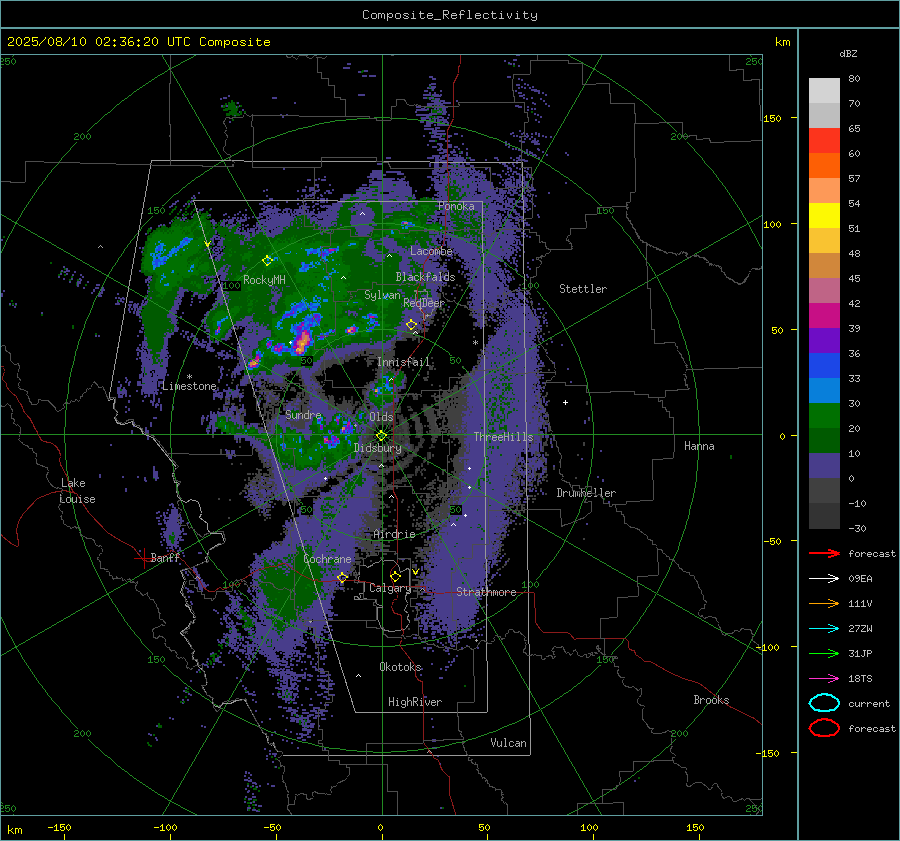
Task: Choose the green 31JP arrow legend icon
Action: click(x=824, y=653)
